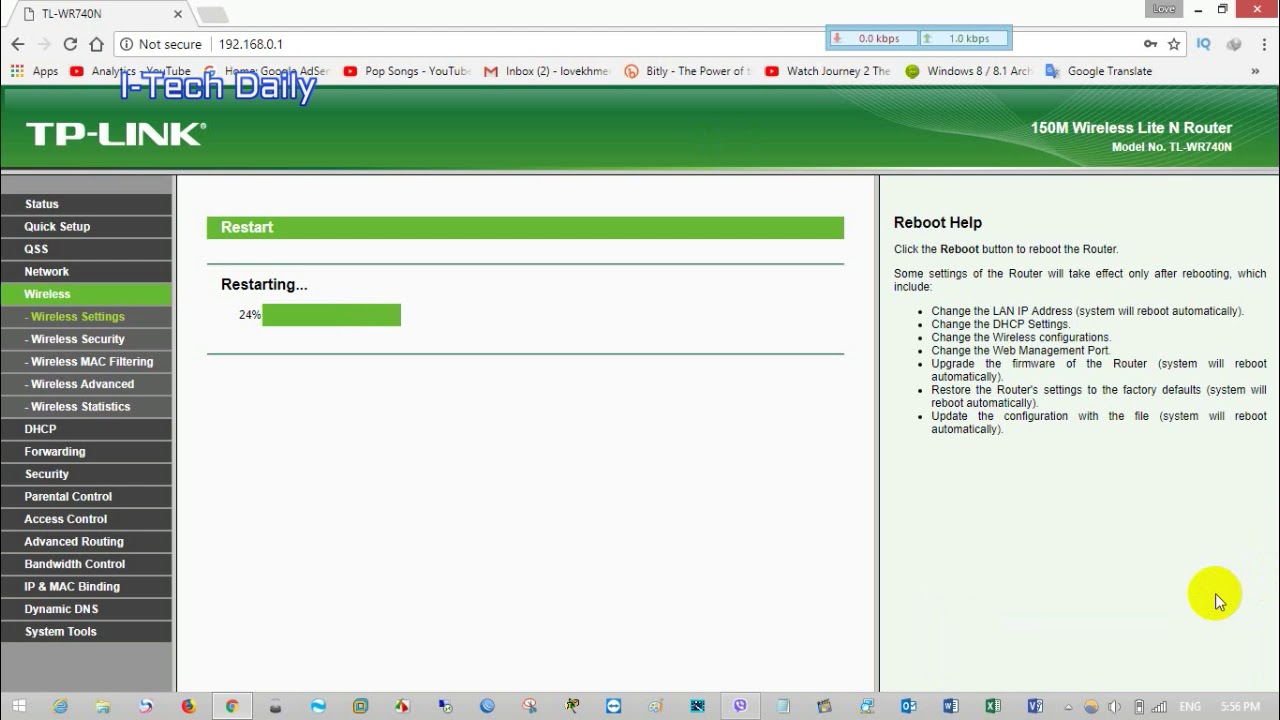Bookmark this page with the star icon
Image resolution: width=1280 pixels, height=720 pixels.
(x=1174, y=44)
